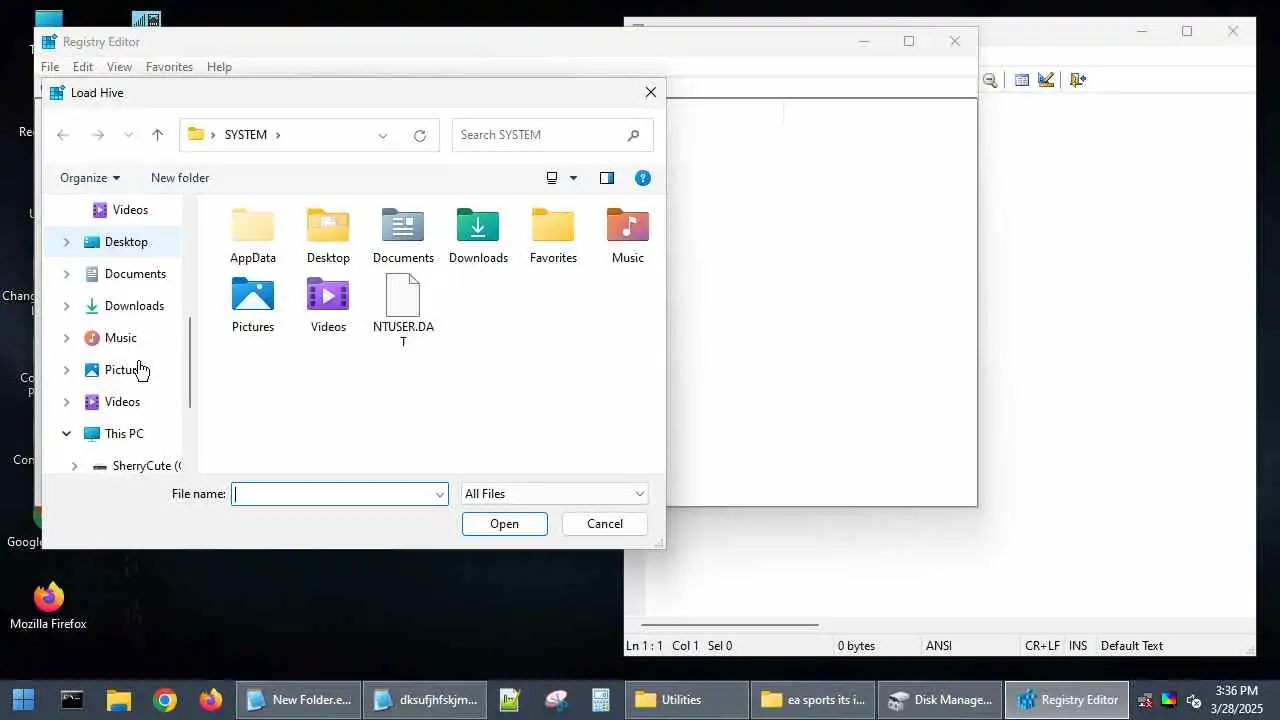Refresh the SYSTEM folder view
The width and height of the screenshot is (1280, 720).
[x=420, y=135]
